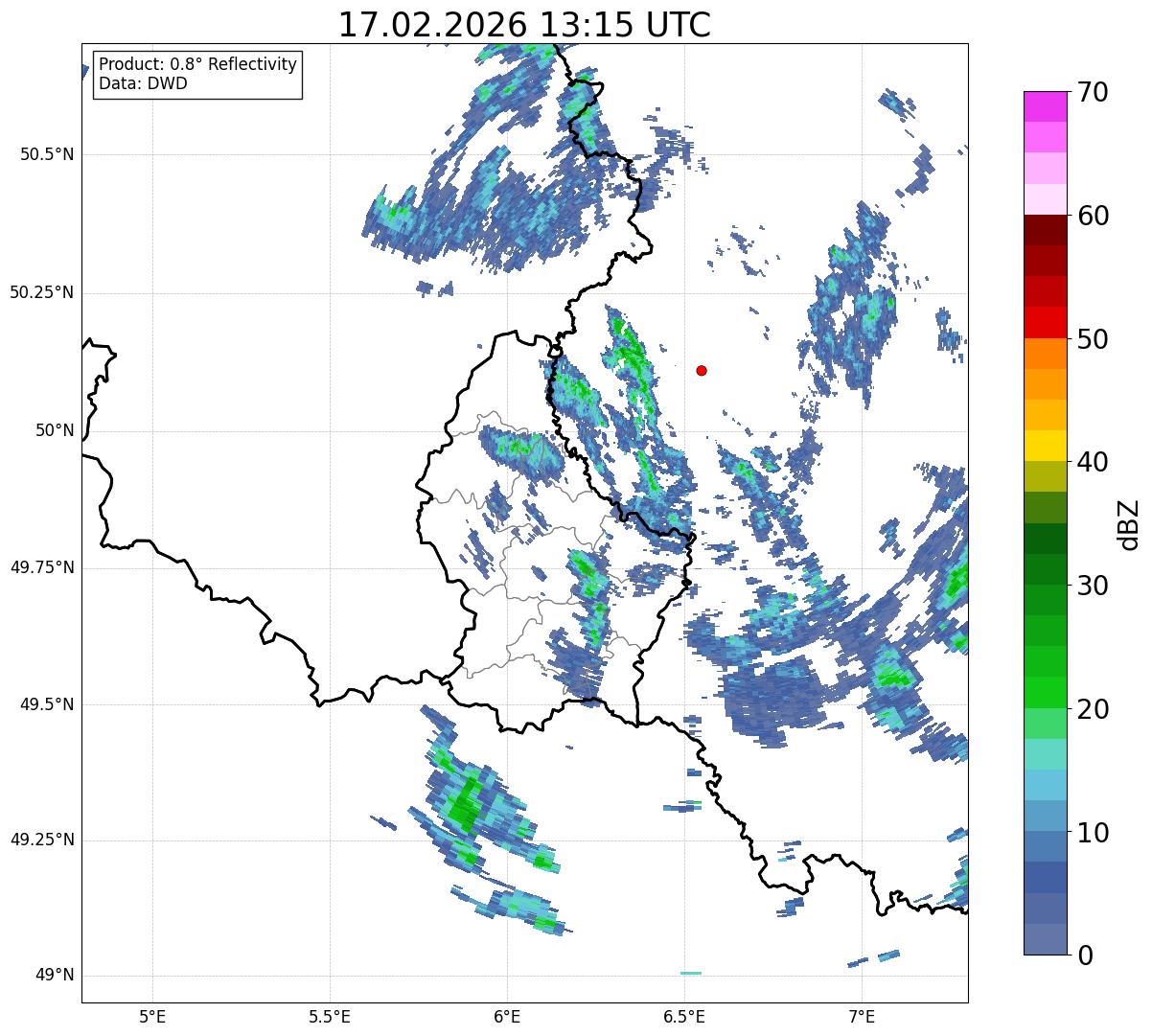Pick the bright red colorbar swatch above 50
This screenshot has width=1152, height=1036.
(1045, 322)
